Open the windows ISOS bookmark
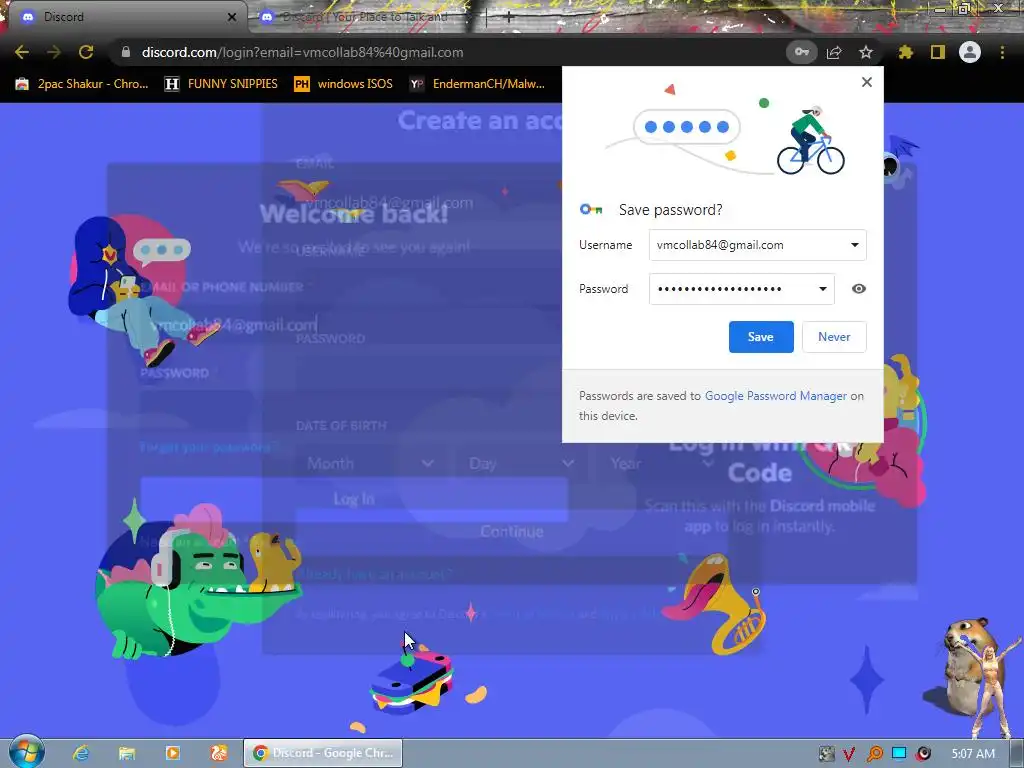This screenshot has height=768, width=1024. (344, 84)
